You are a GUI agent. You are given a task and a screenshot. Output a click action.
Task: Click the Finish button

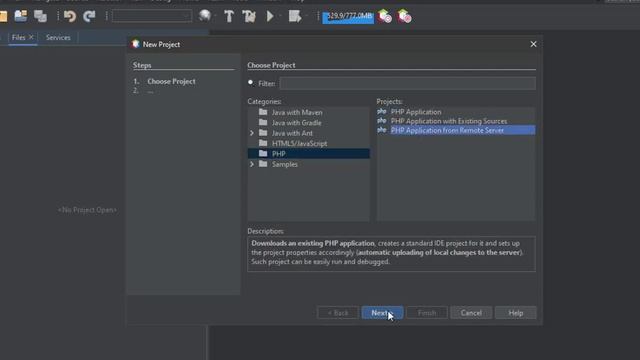coord(427,313)
